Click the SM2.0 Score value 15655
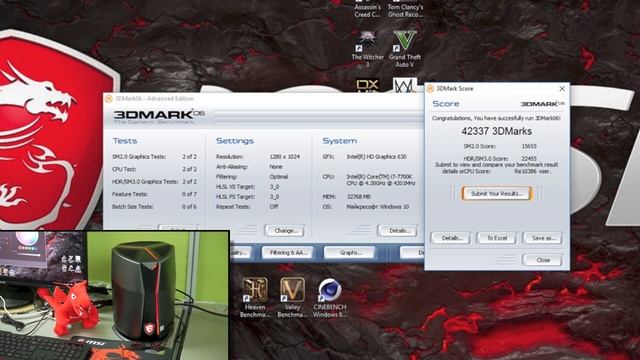640x360 pixels. coord(529,146)
